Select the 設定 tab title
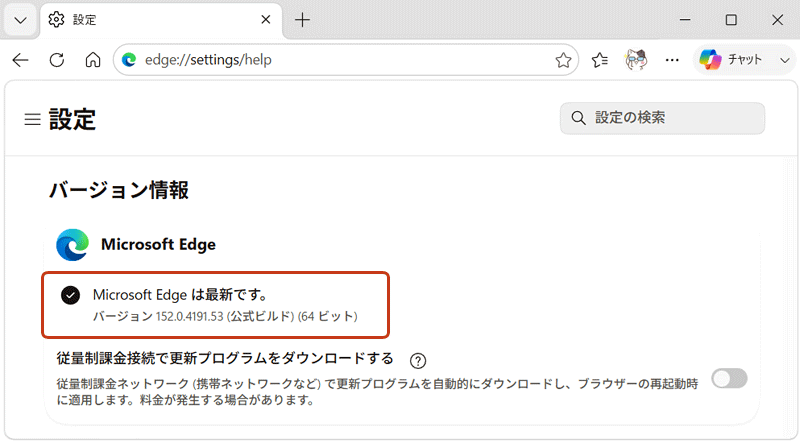This screenshot has height=443, width=800. tap(84, 20)
